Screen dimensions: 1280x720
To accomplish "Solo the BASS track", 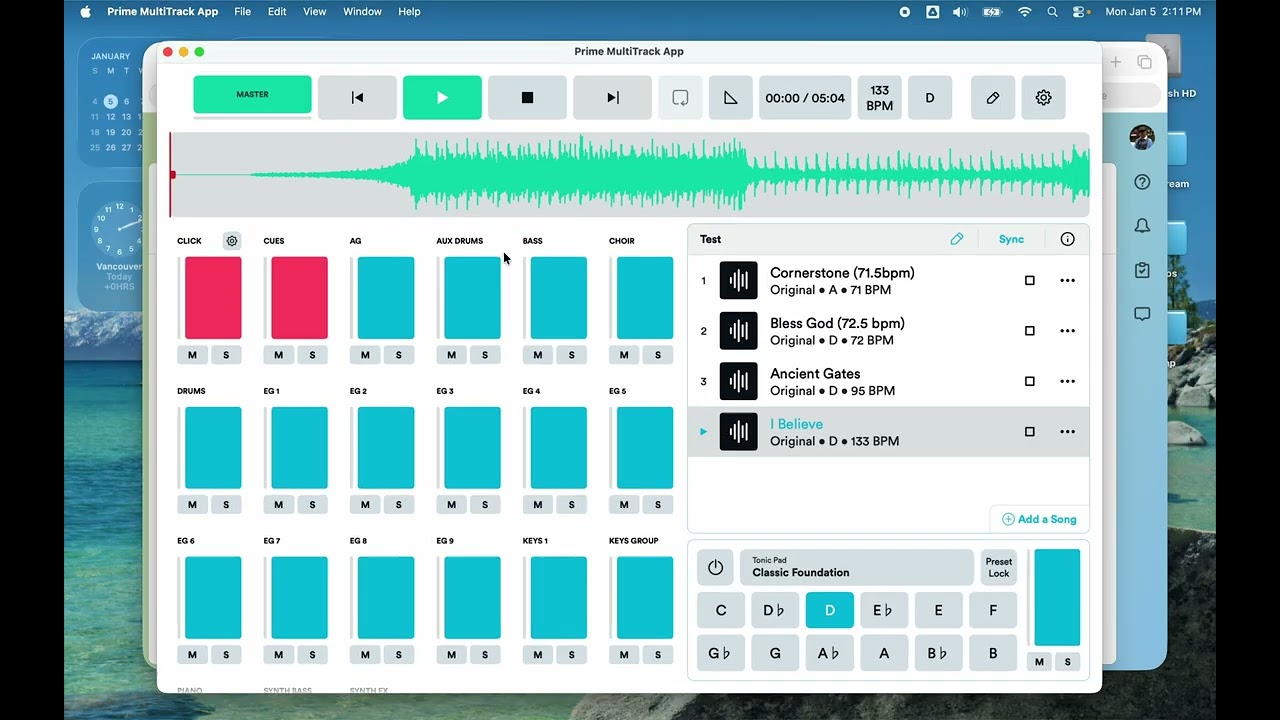I will (x=571, y=355).
